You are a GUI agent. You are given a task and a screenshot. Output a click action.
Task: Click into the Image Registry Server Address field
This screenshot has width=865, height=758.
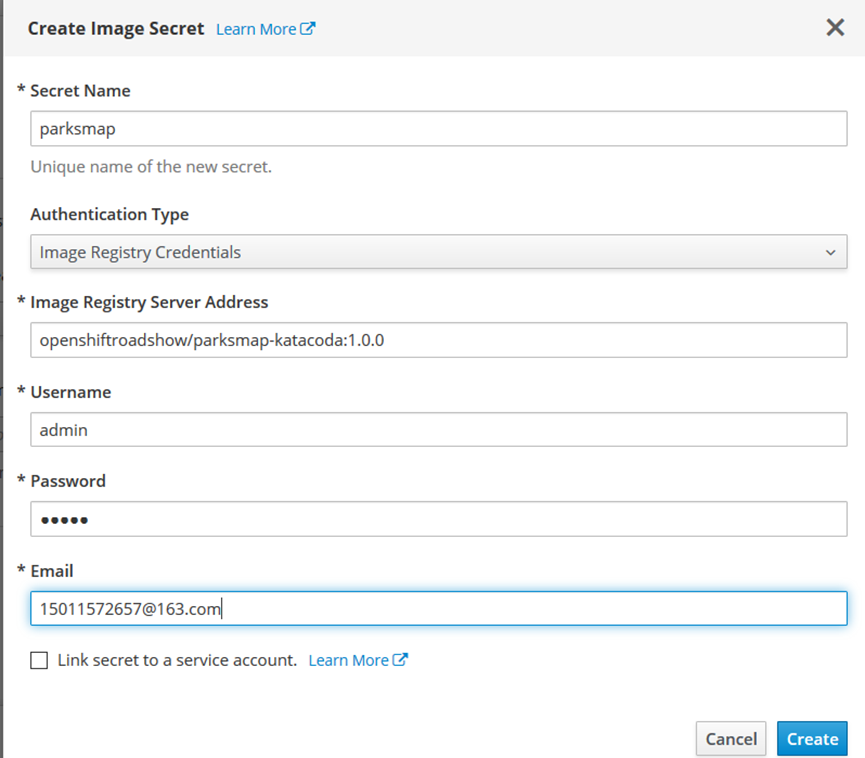pos(439,340)
